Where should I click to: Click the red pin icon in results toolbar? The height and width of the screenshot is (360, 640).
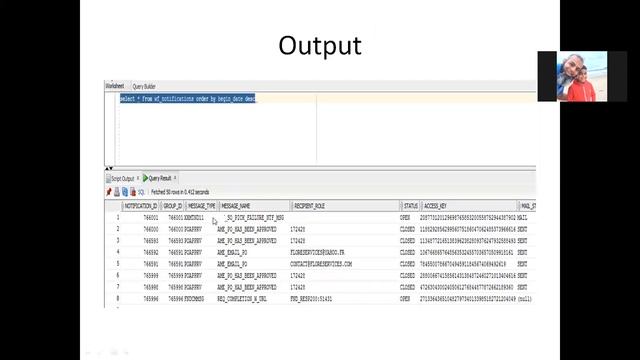click(x=109, y=192)
